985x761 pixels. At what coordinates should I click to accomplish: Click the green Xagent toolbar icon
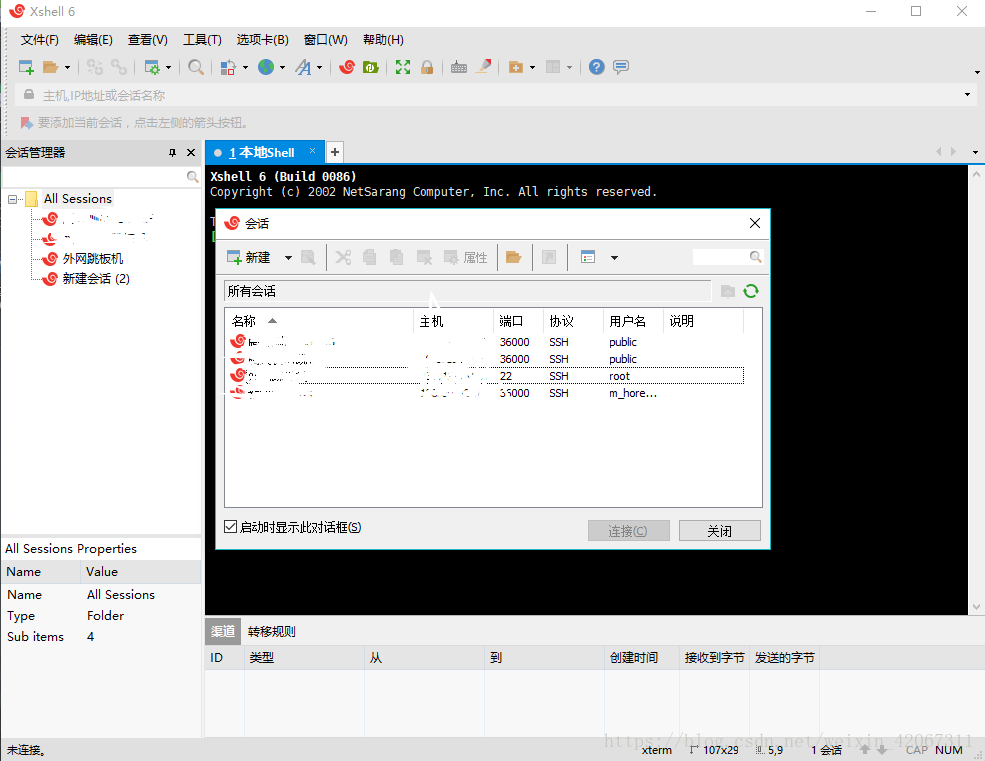[x=371, y=67]
